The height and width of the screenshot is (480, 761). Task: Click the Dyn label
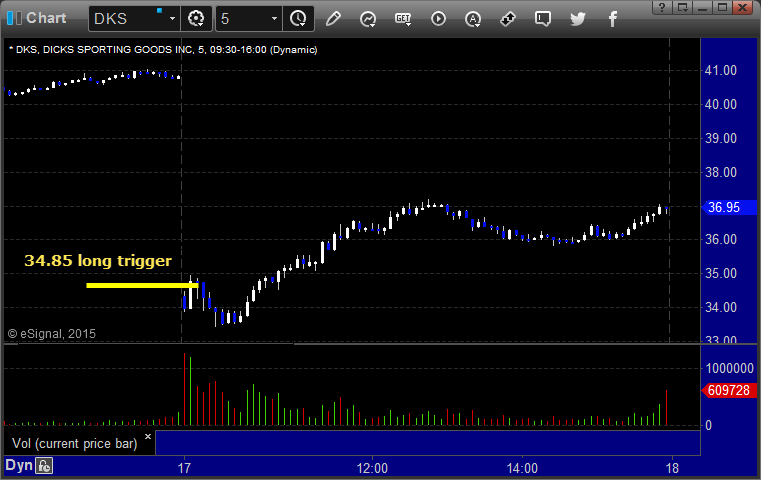point(18,465)
